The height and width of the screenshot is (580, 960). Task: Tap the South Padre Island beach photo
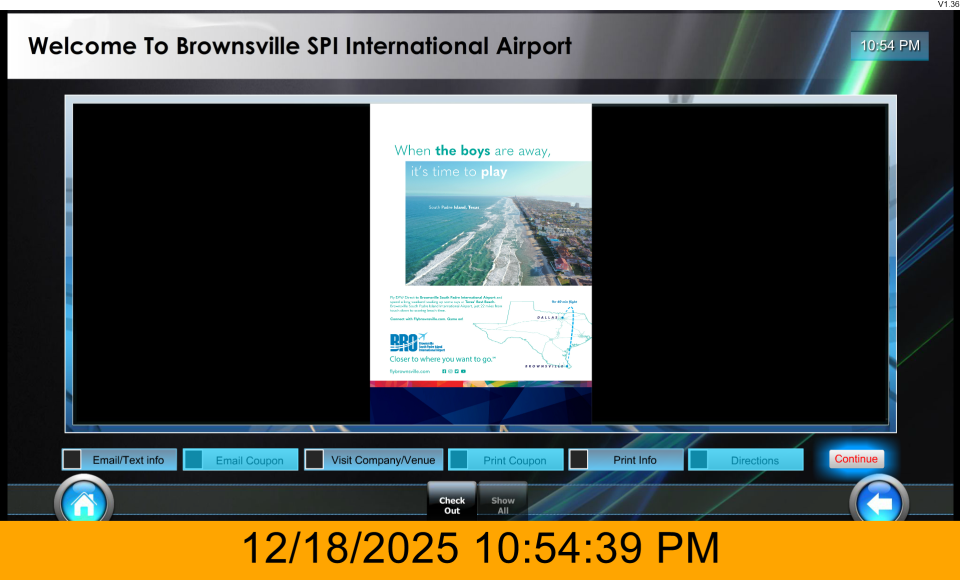pyautogui.click(x=498, y=223)
